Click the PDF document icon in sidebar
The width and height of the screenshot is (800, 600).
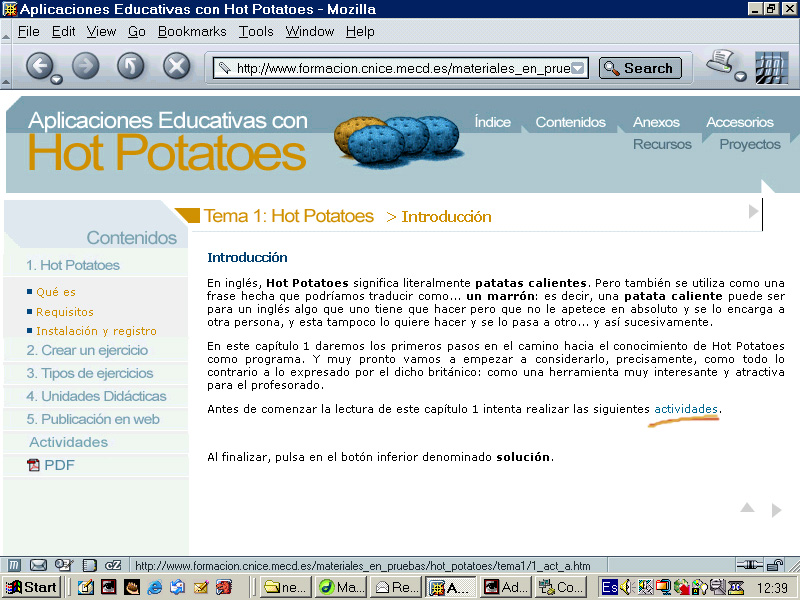(x=33, y=465)
